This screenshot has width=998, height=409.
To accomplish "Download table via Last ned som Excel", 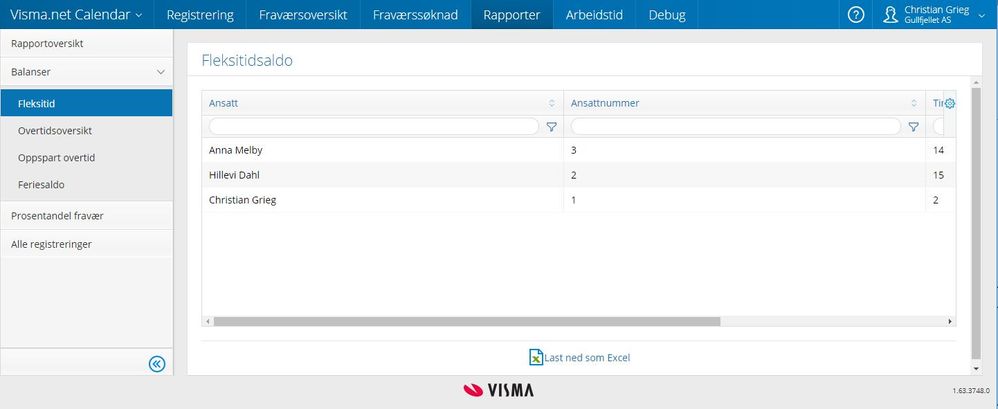I will click(587, 357).
